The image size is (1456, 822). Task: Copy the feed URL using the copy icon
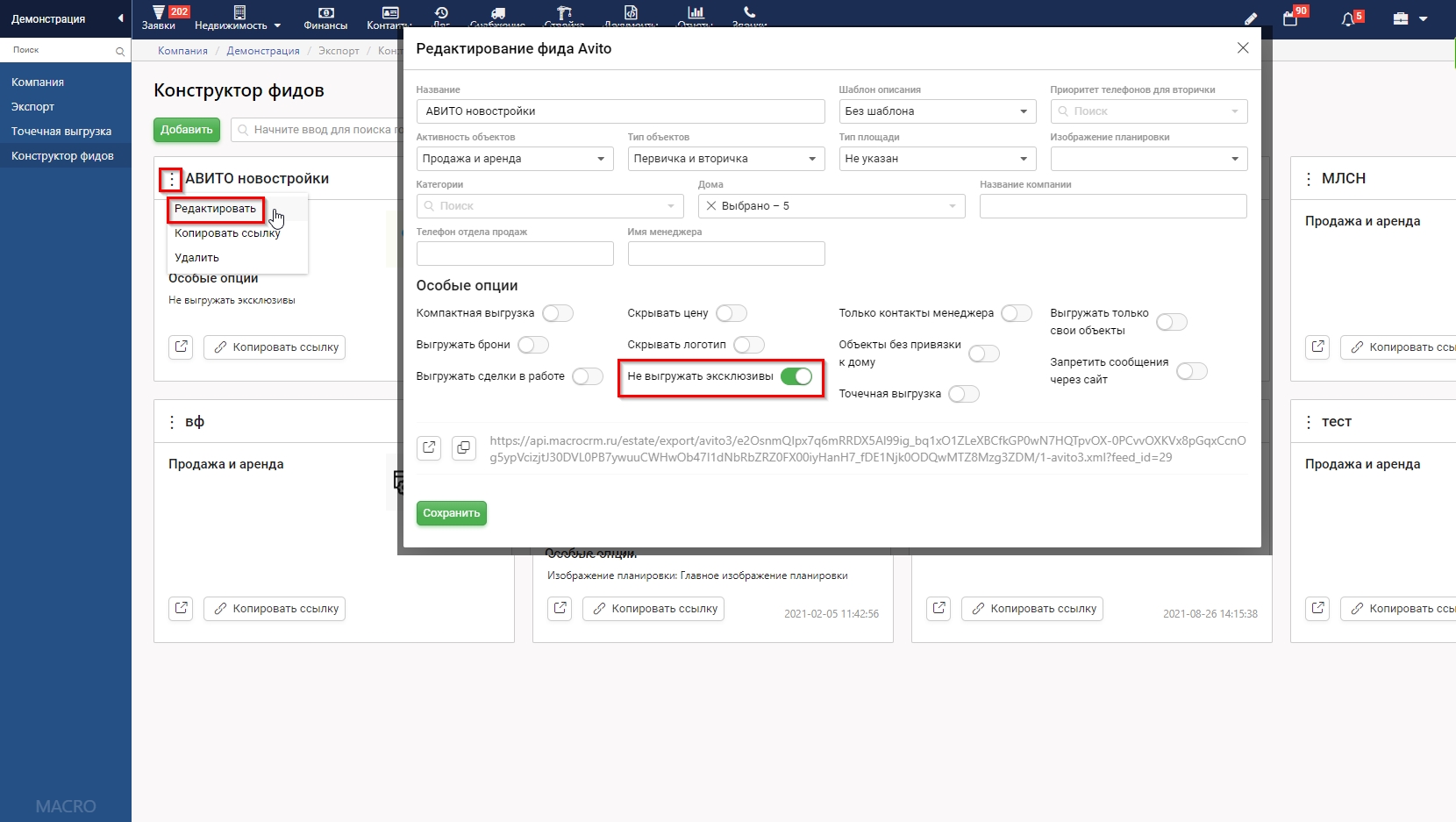[x=463, y=447]
